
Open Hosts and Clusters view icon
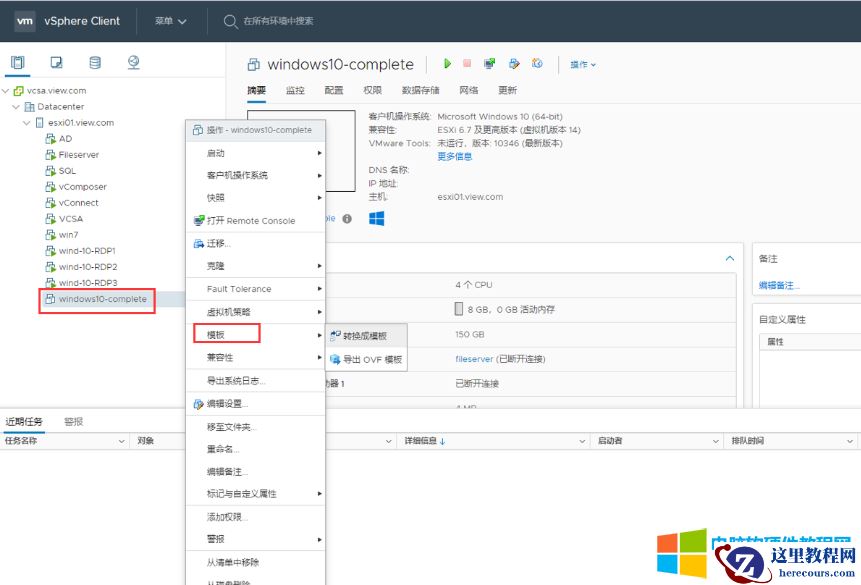point(18,62)
